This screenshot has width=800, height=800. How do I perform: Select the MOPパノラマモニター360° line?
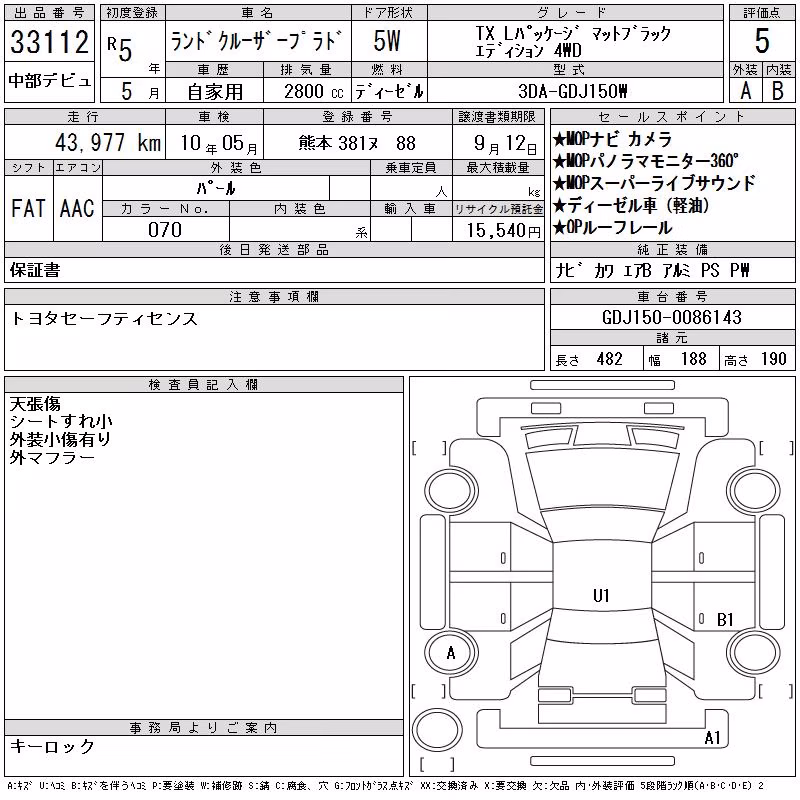(x=645, y=161)
